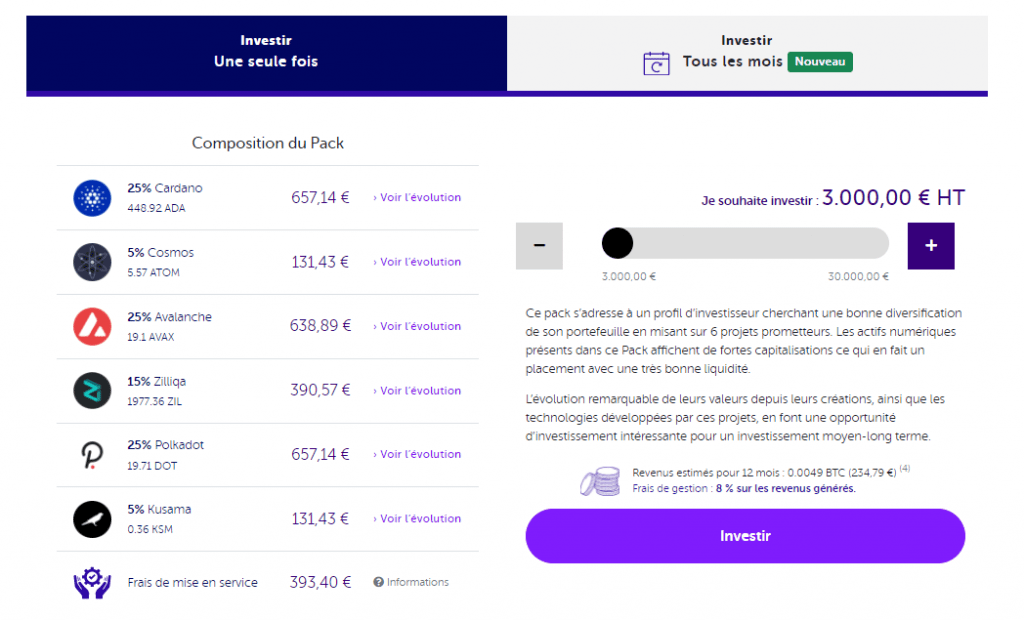Click the grey investment slider track

pyautogui.click(x=745, y=243)
